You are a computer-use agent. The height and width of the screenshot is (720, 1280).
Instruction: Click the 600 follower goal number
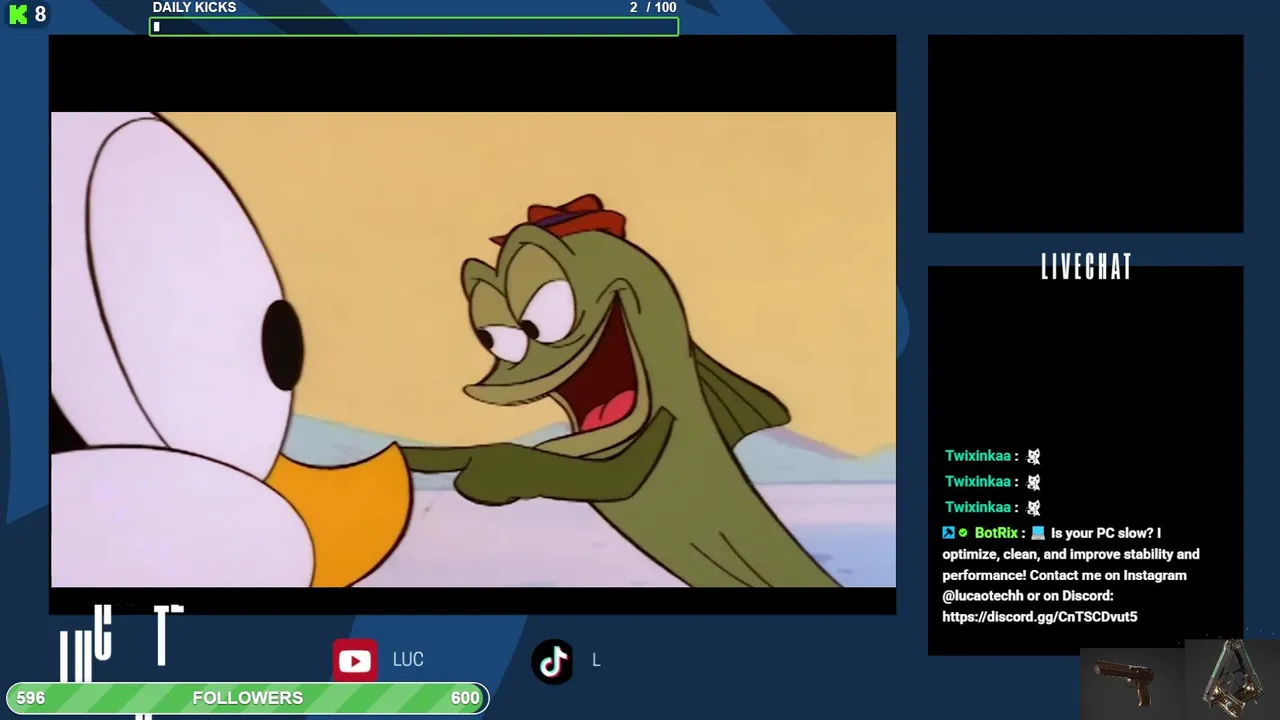pos(465,698)
